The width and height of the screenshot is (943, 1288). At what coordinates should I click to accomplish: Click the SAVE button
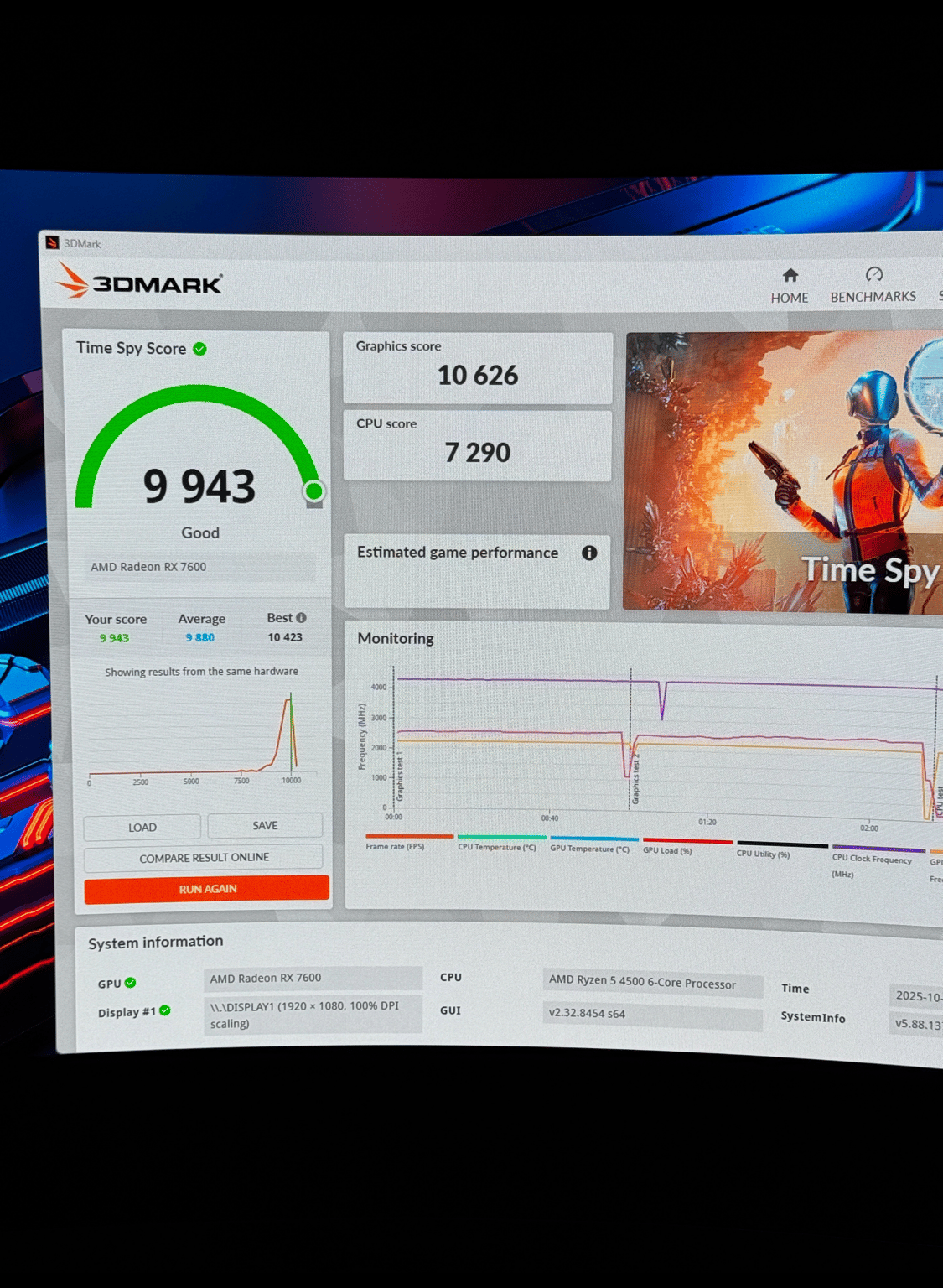[x=265, y=825]
